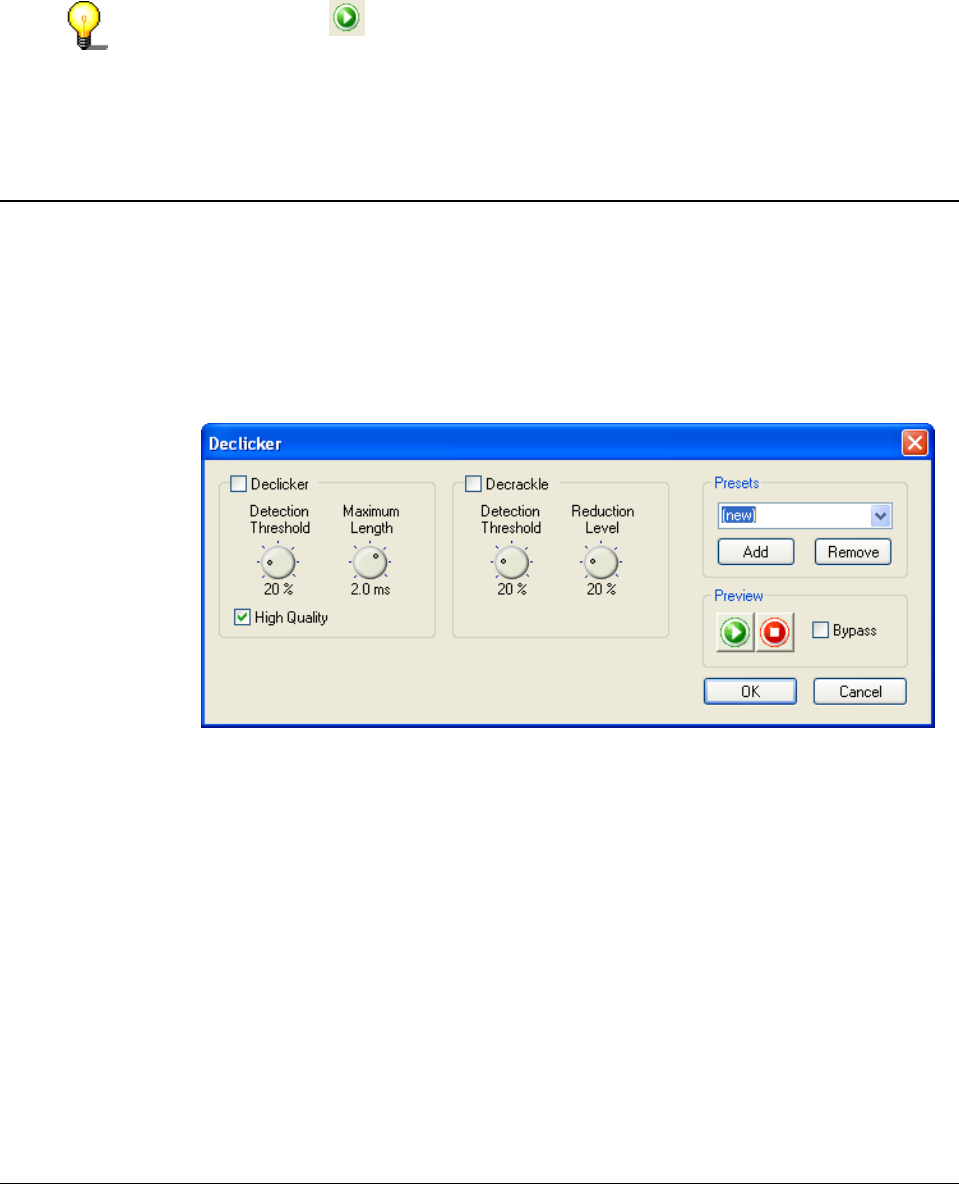
Task: Enable the Decrackle checkbox
Action: [473, 484]
